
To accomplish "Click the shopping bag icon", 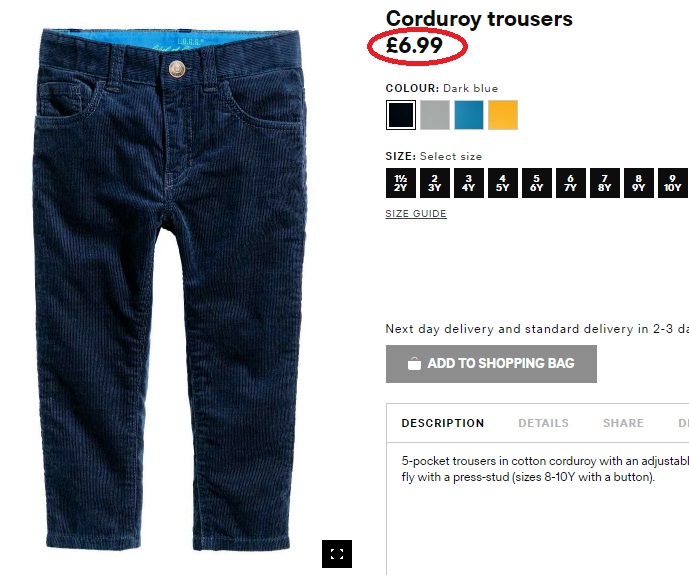I will click(414, 364).
